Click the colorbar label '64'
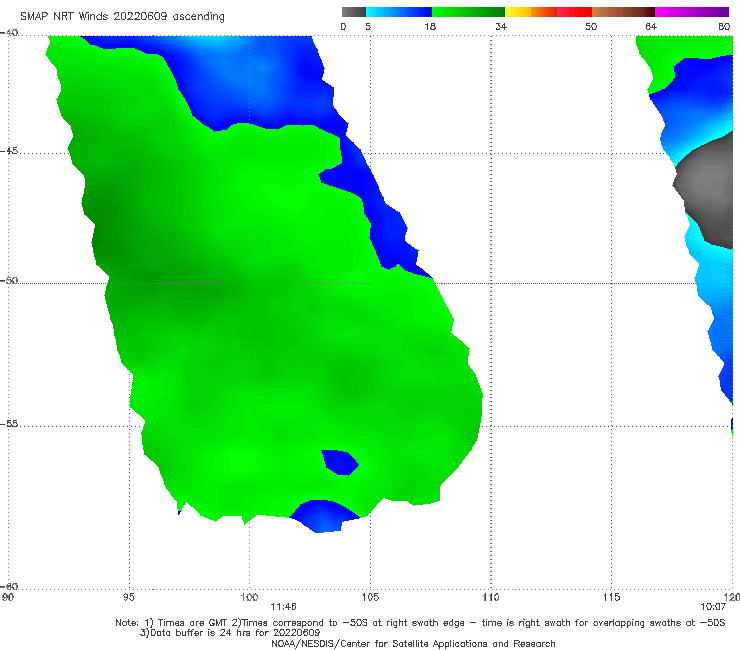Image resolution: width=740 pixels, height=650 pixels. point(651,26)
